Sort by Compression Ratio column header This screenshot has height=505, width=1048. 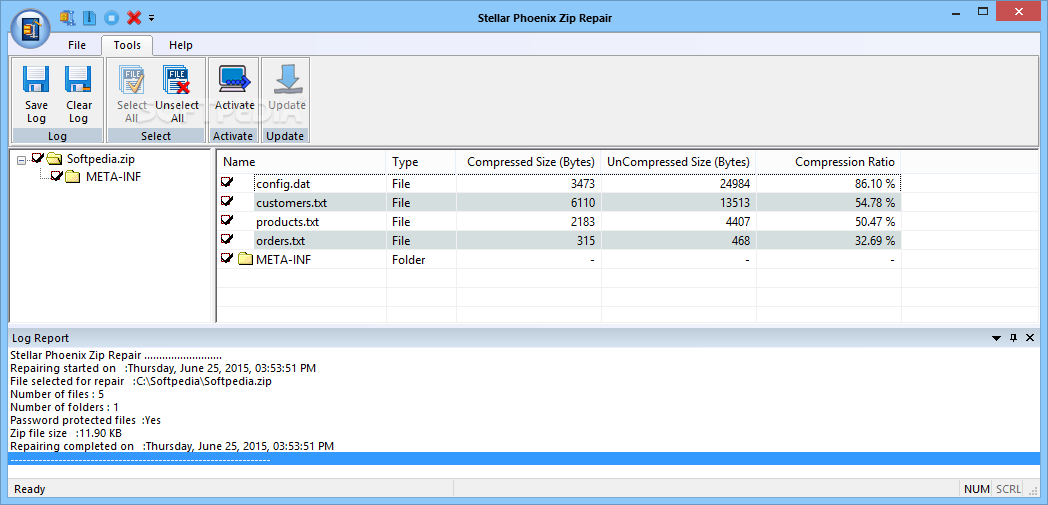pos(829,162)
